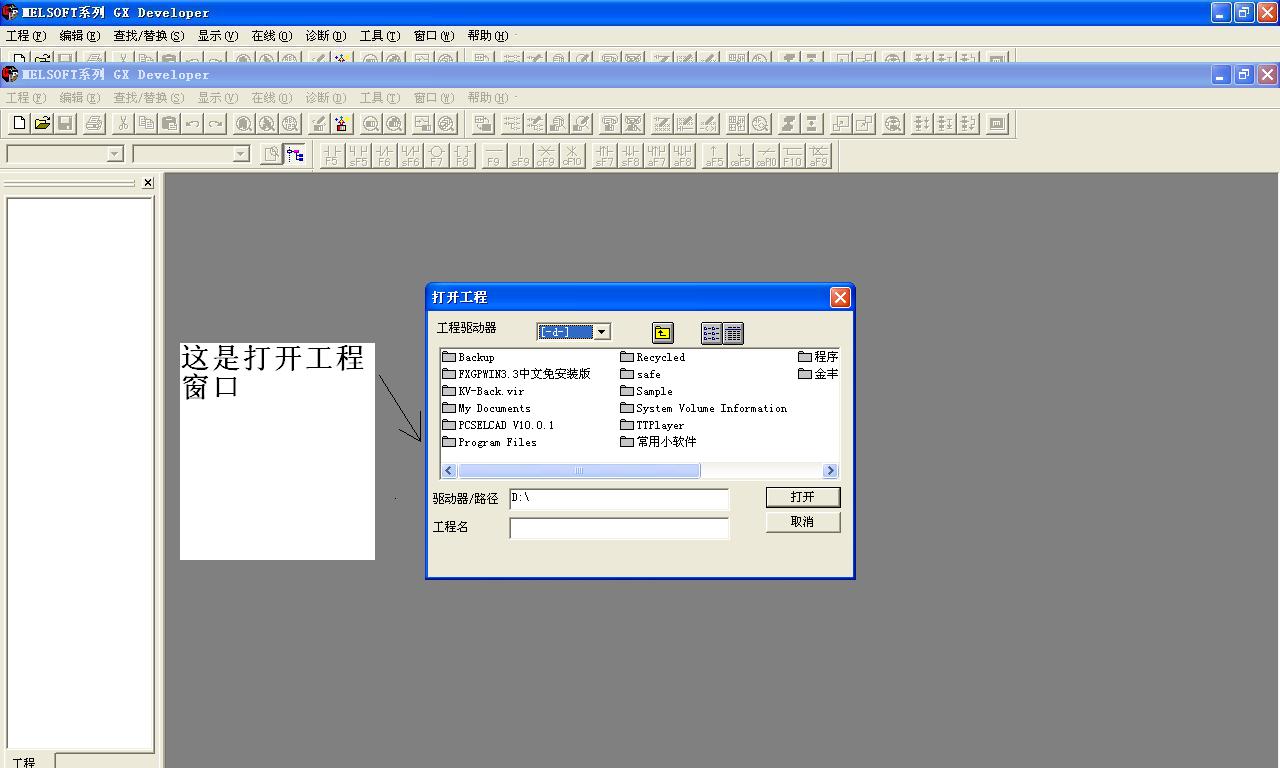
Task: Click the 取消 button
Action: point(802,522)
